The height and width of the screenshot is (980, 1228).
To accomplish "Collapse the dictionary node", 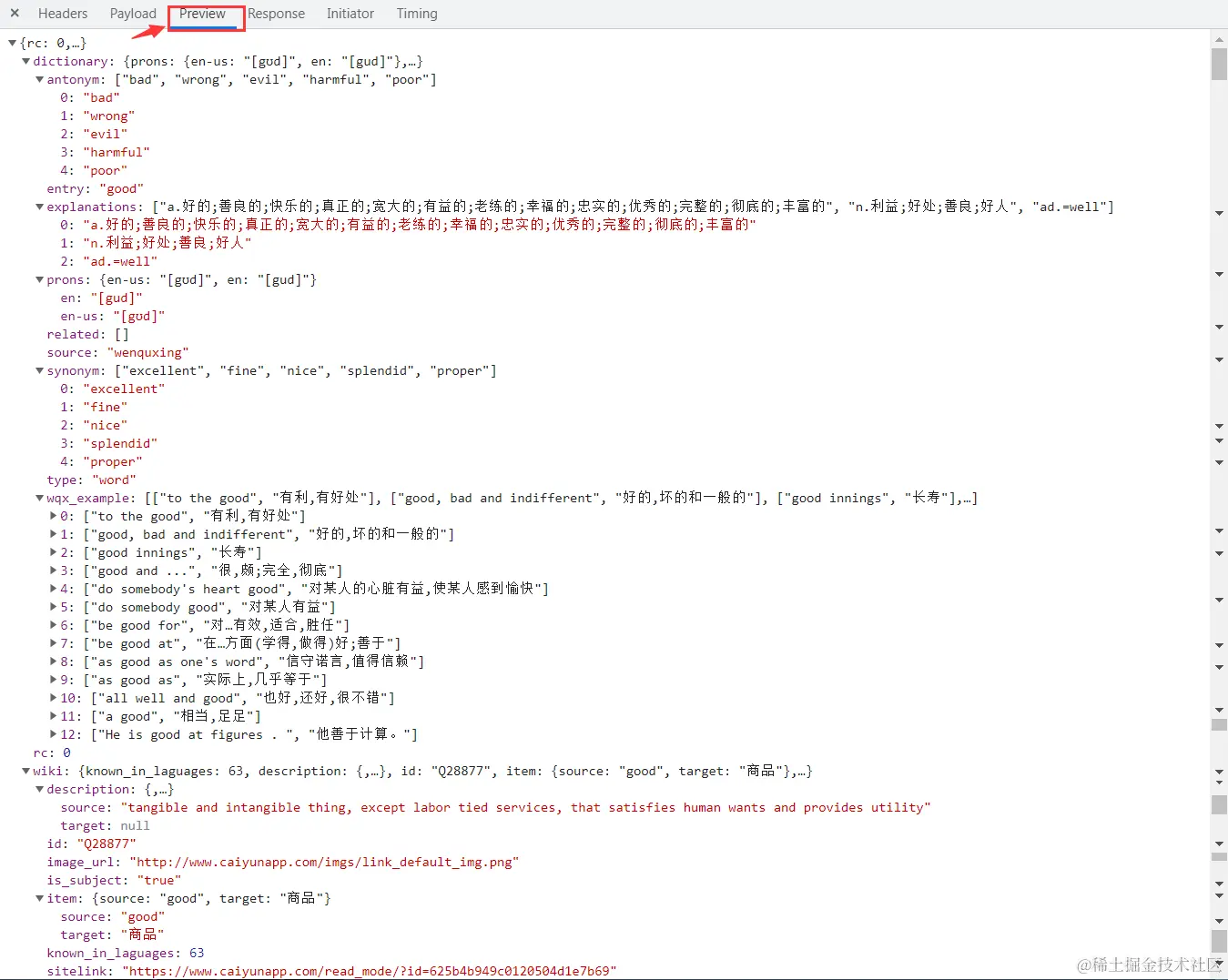I will pyautogui.click(x=25, y=61).
